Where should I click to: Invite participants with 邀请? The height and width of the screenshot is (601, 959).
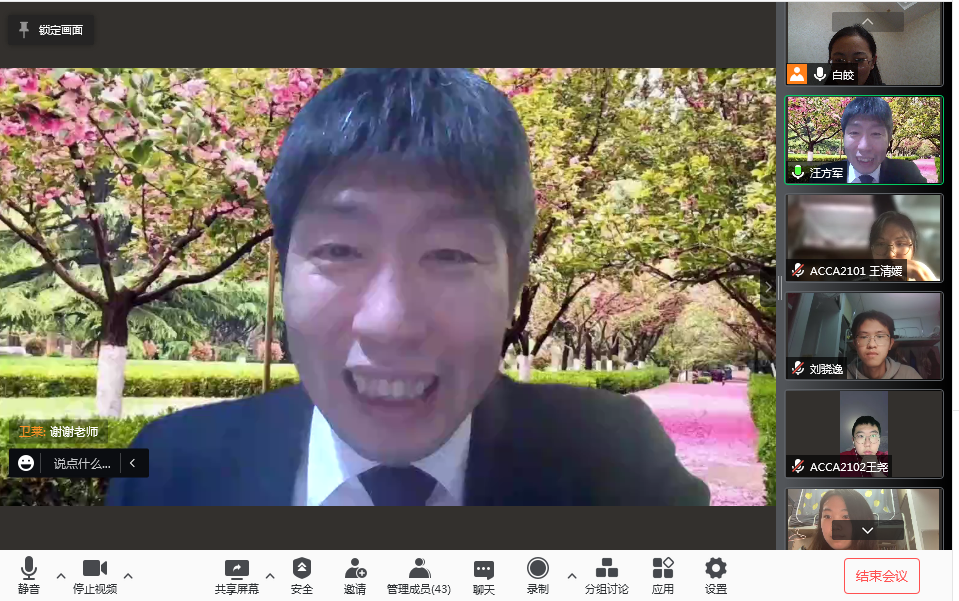pos(355,575)
